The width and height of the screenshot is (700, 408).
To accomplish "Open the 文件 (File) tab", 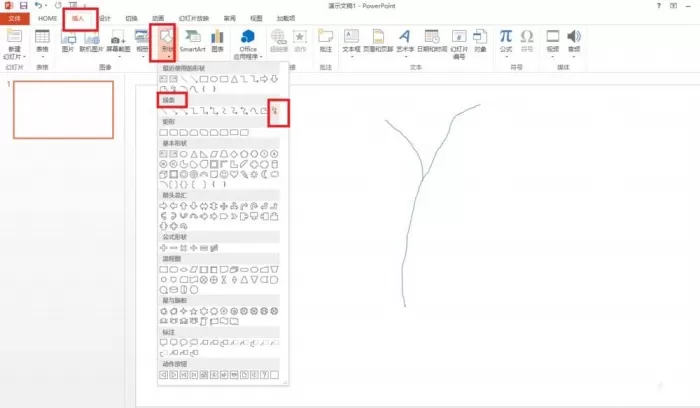I will click(14, 18).
